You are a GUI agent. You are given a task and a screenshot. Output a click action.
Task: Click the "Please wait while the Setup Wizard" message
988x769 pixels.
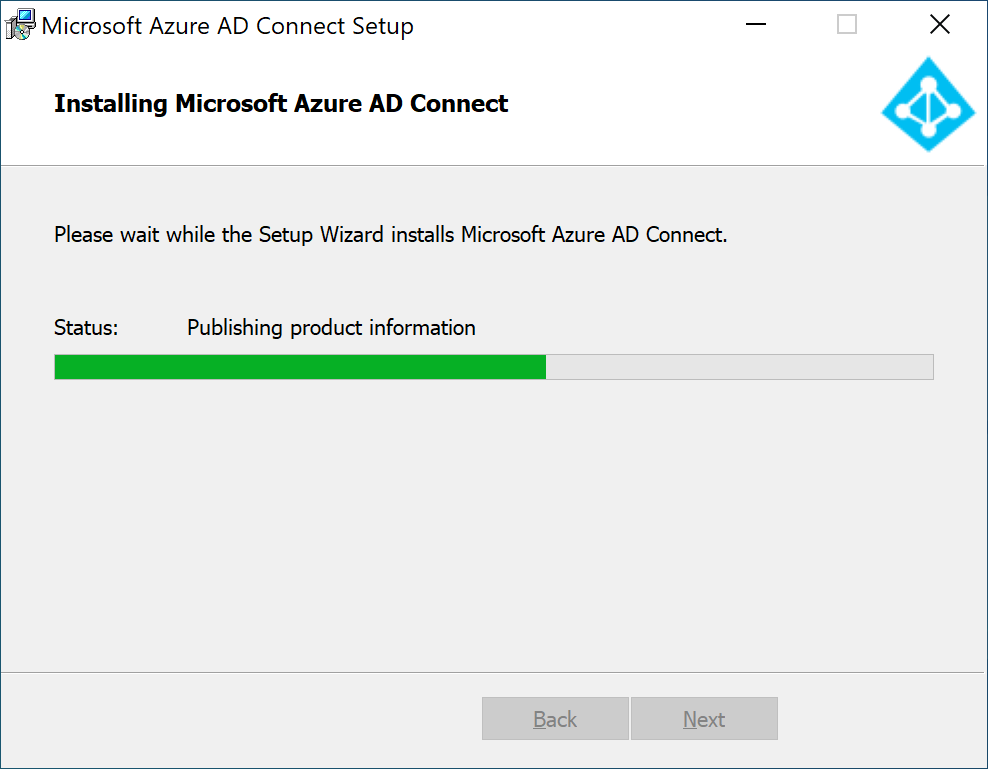pyautogui.click(x=391, y=234)
